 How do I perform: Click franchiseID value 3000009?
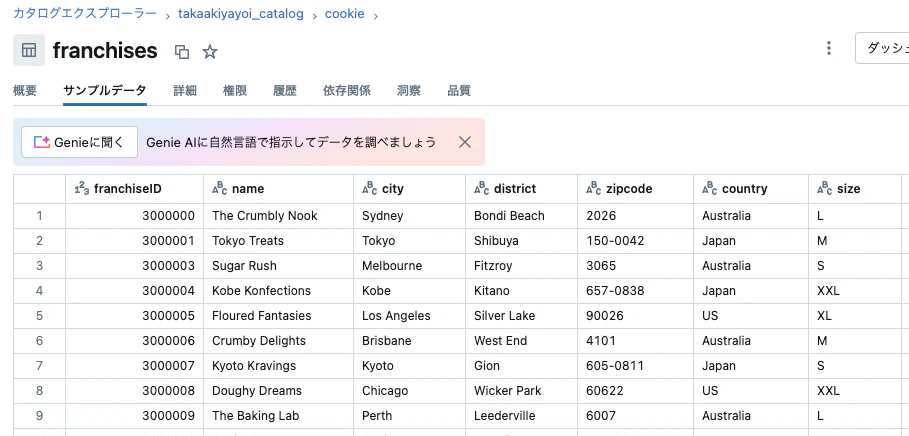pos(134,415)
